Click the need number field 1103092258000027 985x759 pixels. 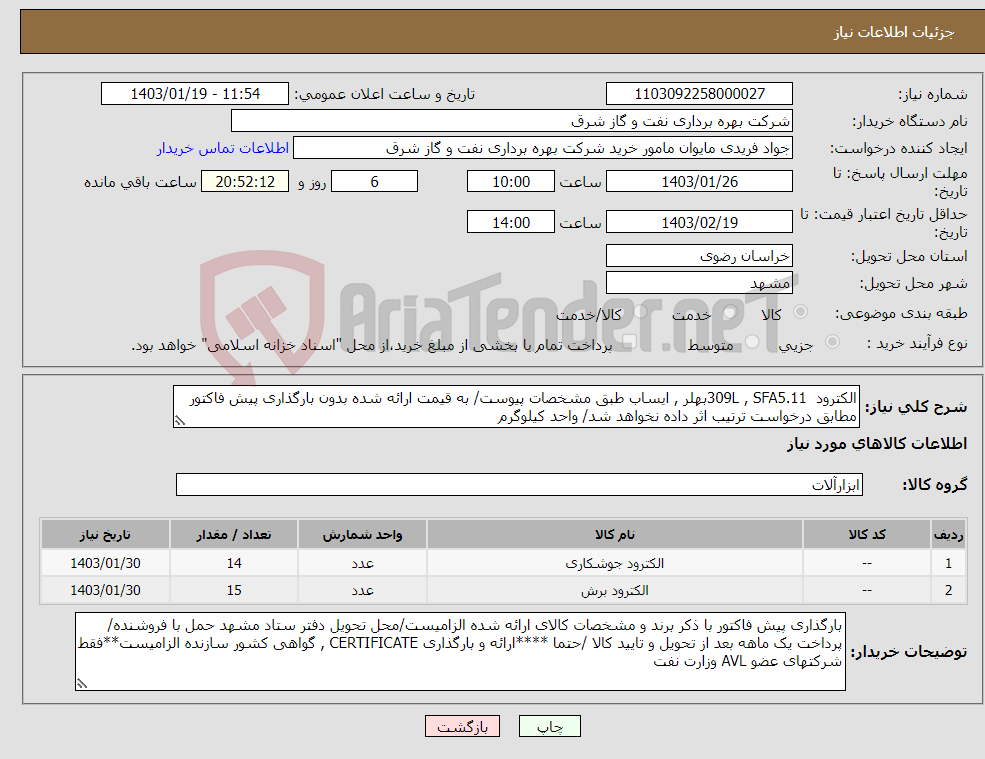click(699, 94)
